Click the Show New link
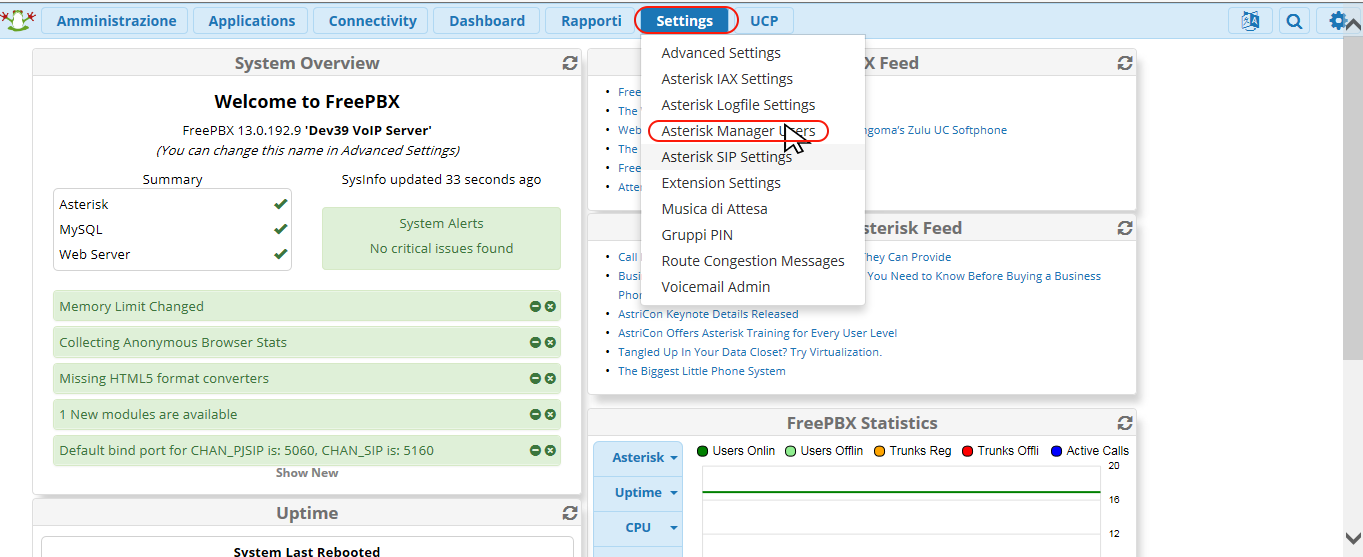The width and height of the screenshot is (1363, 557). (x=307, y=473)
